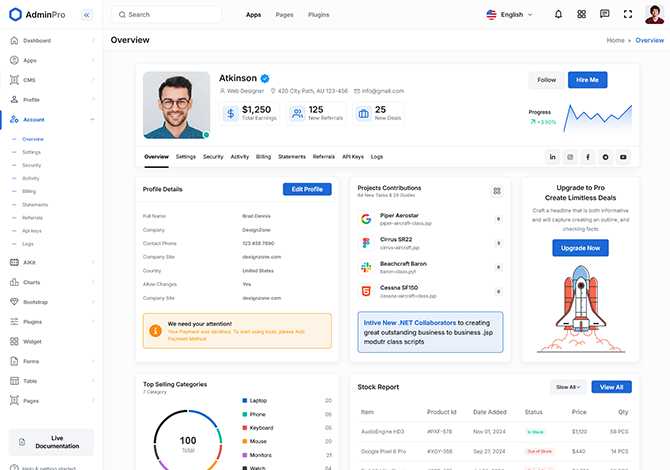Open Atkinson's LinkedIn profile icon
Image resolution: width=670 pixels, height=470 pixels.
pyautogui.click(x=552, y=157)
